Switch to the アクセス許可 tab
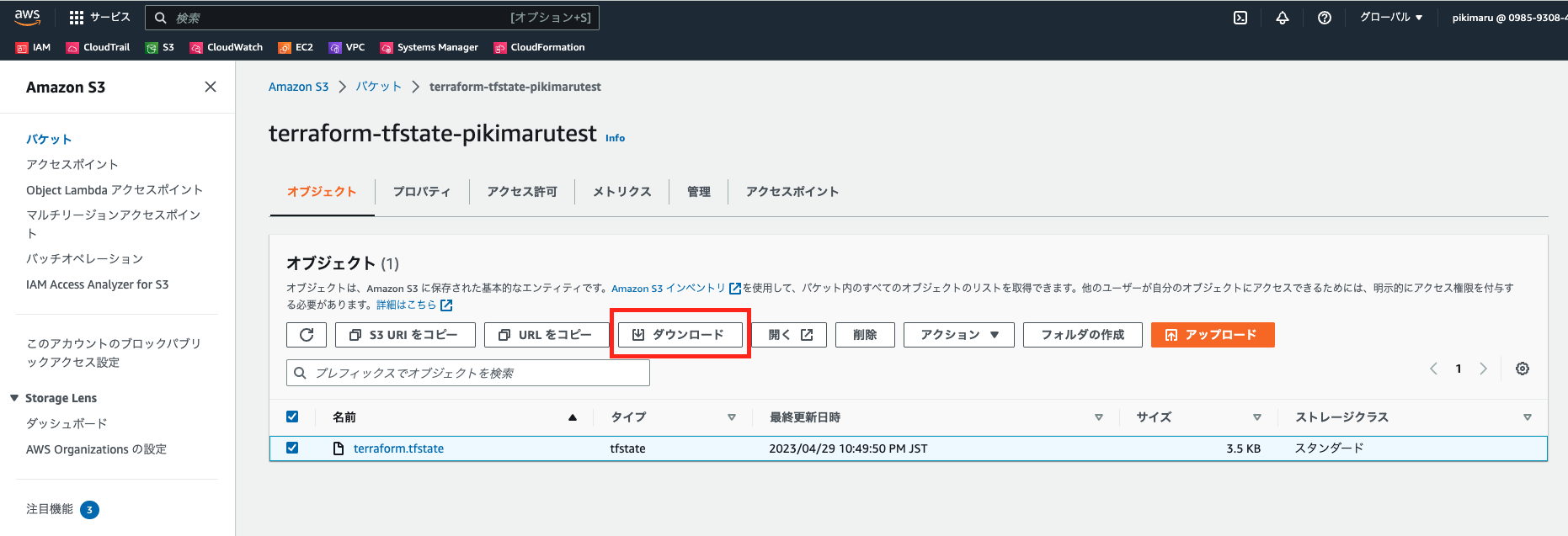 (522, 192)
